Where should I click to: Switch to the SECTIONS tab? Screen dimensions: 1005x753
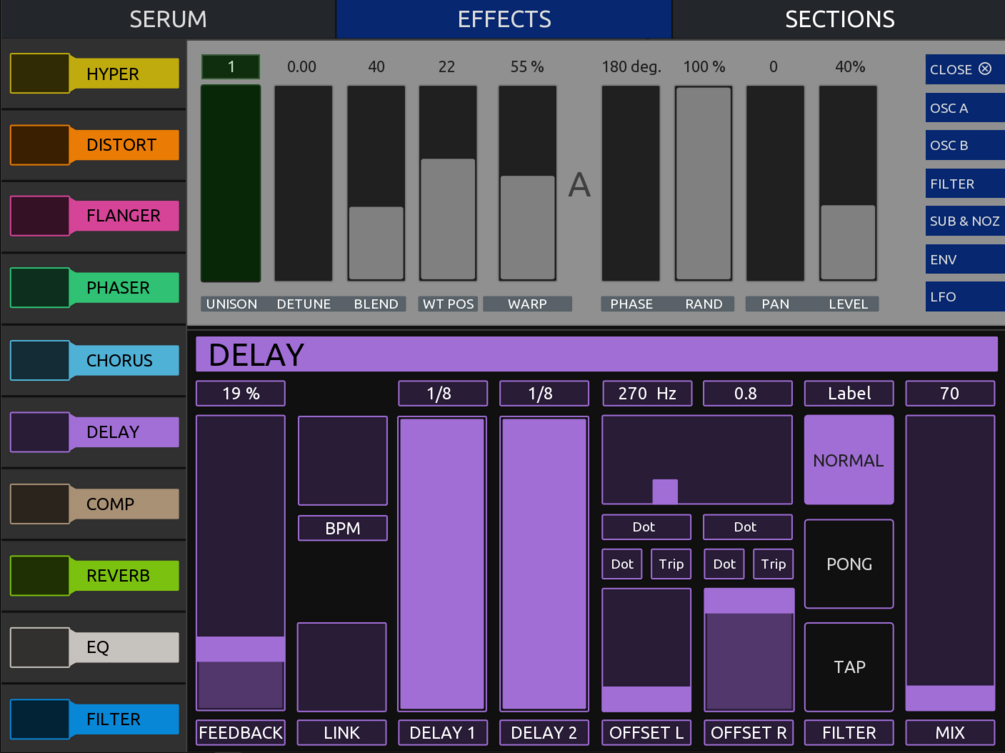[x=839, y=19]
